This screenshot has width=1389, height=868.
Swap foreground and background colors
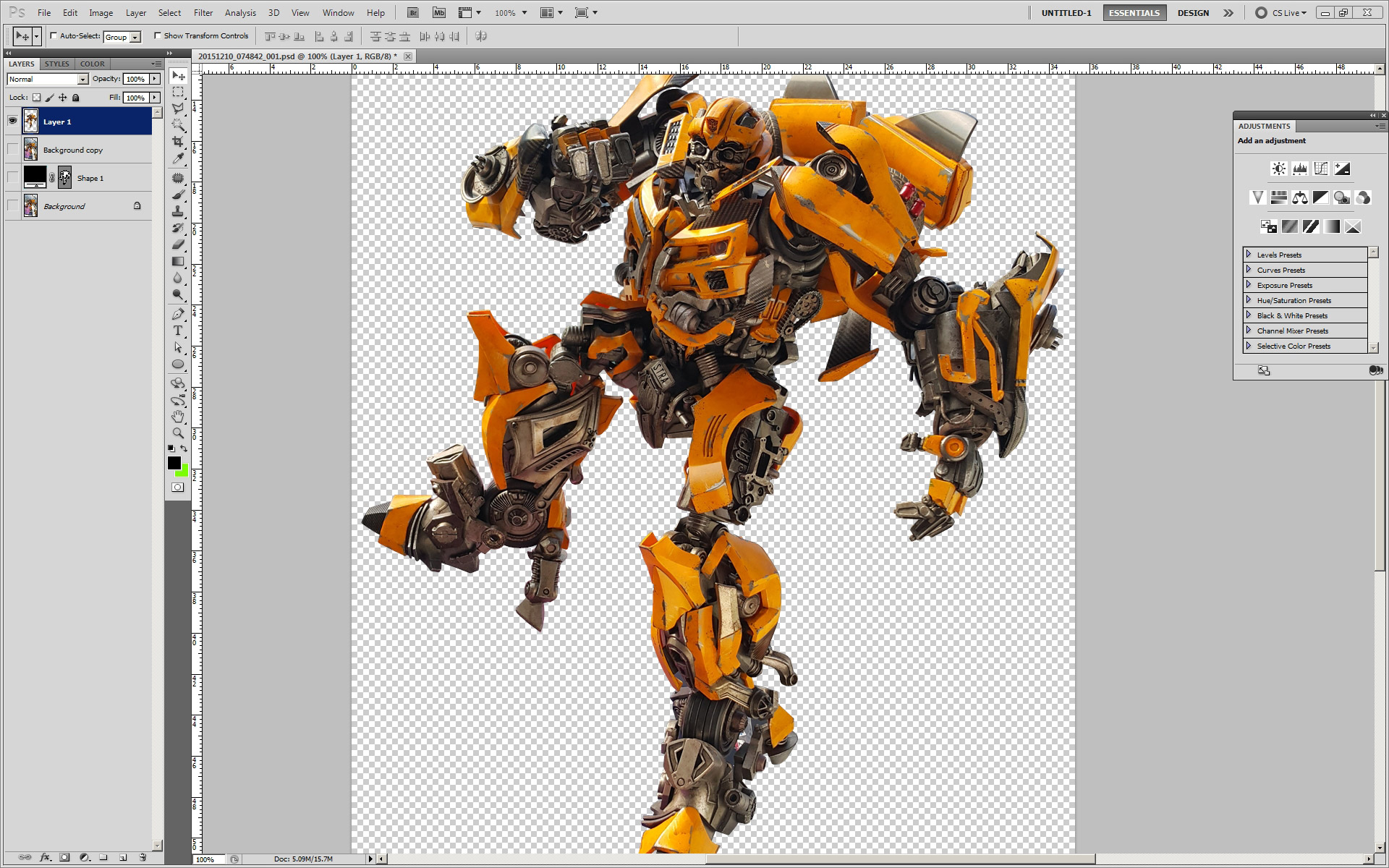pos(184,448)
